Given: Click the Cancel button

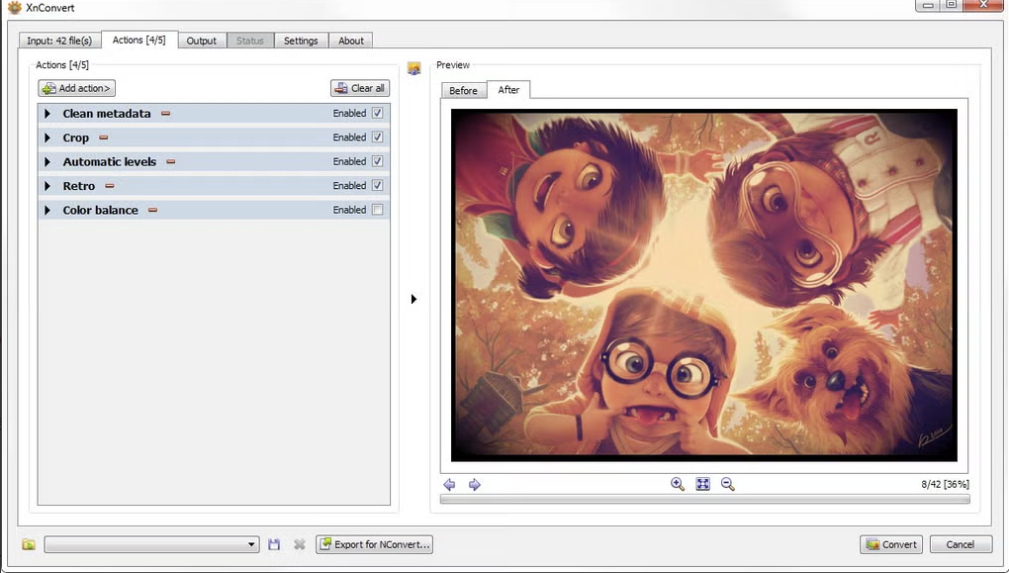Looking at the screenshot, I should (x=960, y=545).
